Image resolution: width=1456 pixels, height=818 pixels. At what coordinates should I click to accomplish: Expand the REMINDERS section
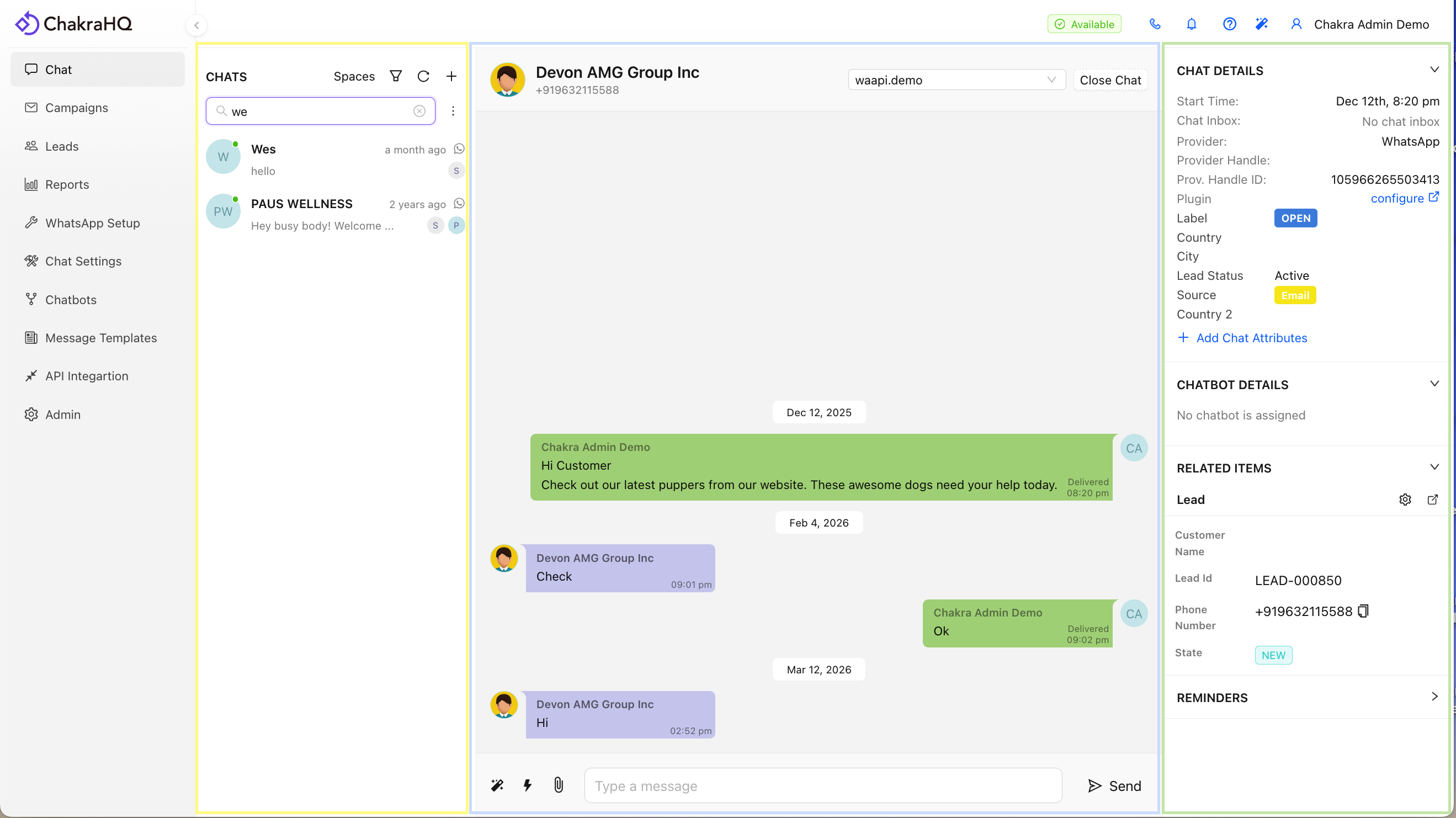pos(1434,696)
